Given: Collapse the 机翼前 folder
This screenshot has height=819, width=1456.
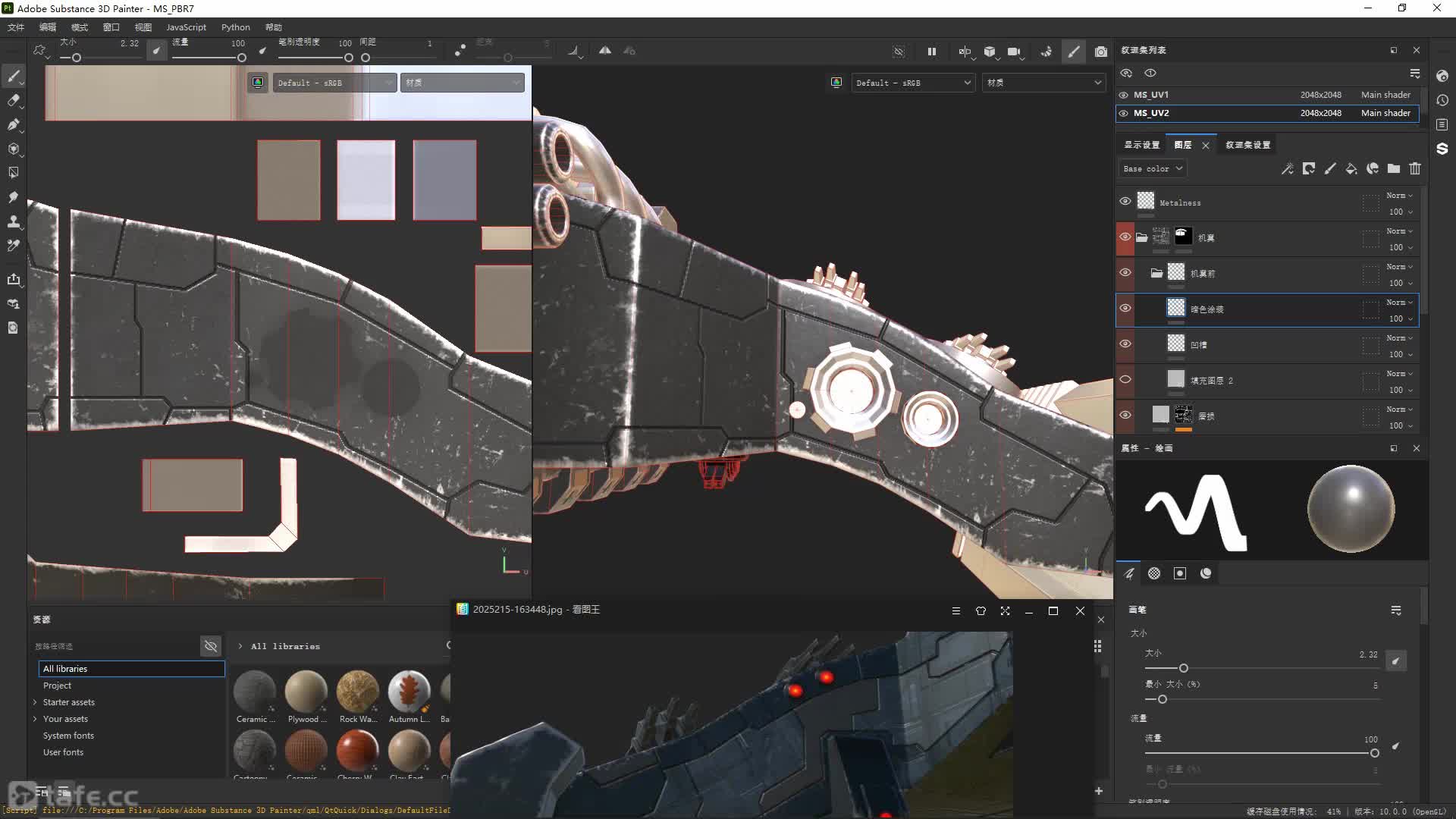Looking at the screenshot, I should [1156, 273].
